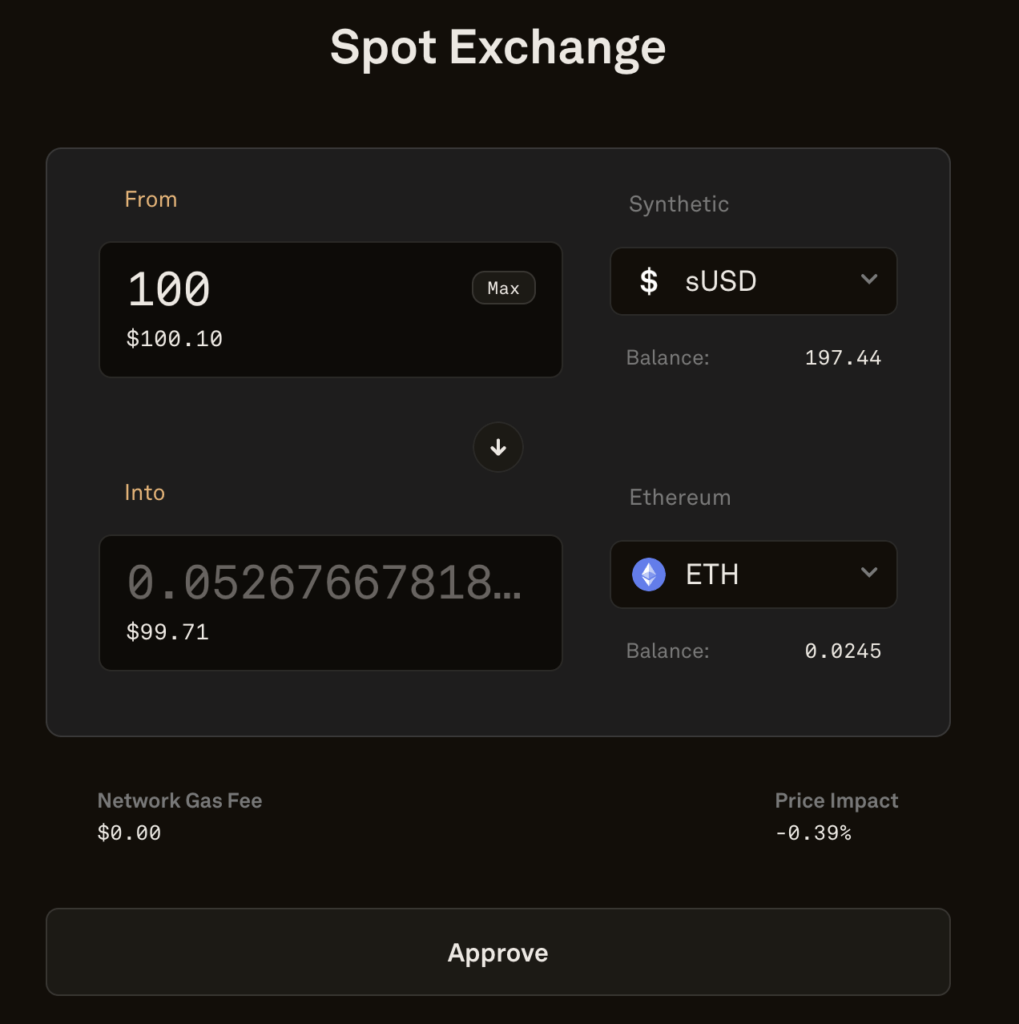Screen dimensions: 1019x1024
Task: Click the Max amount button
Action: point(504,288)
